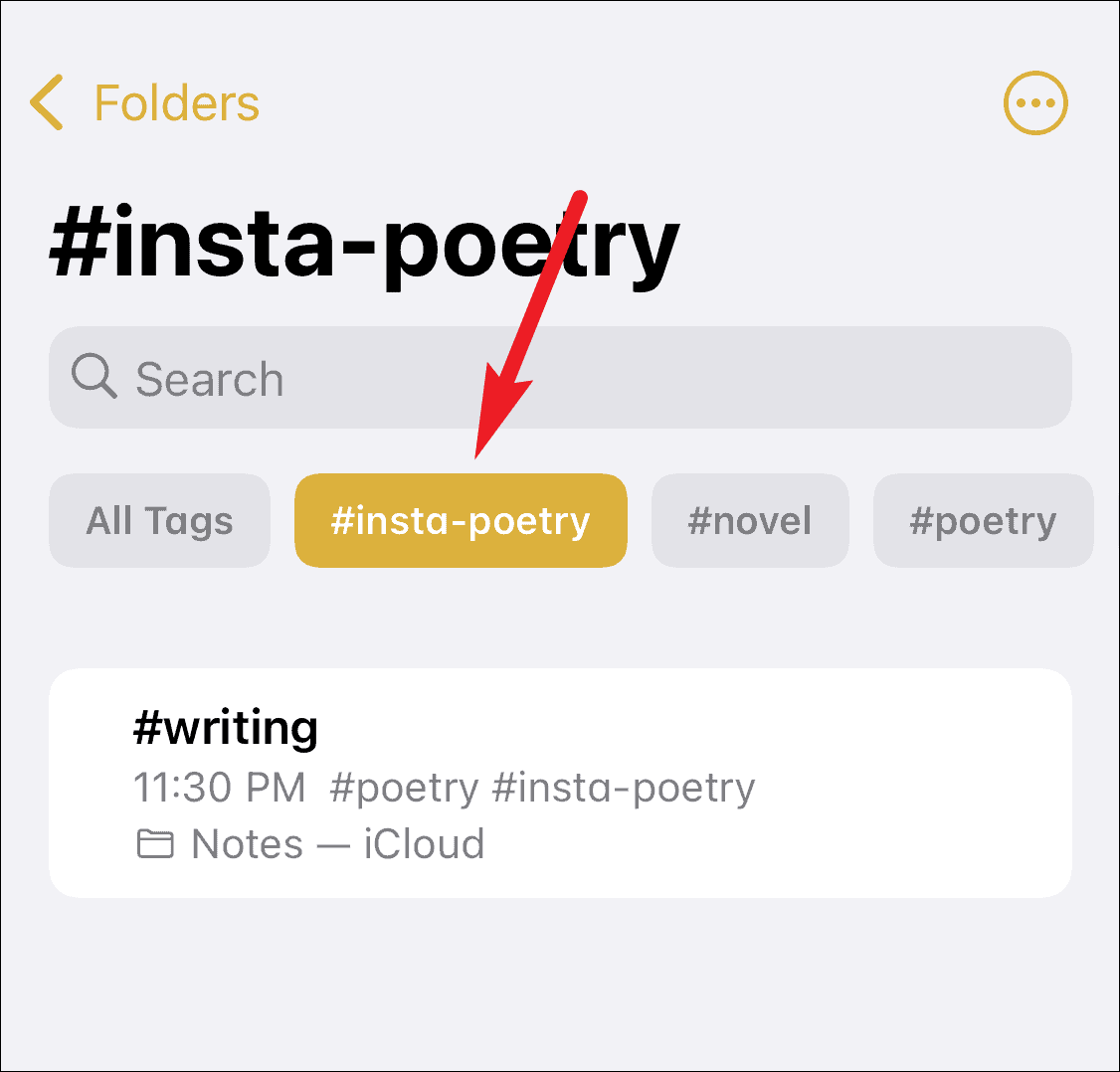Select the yellow back arrow beside Folders
This screenshot has width=1120, height=1072.
pos(45,102)
